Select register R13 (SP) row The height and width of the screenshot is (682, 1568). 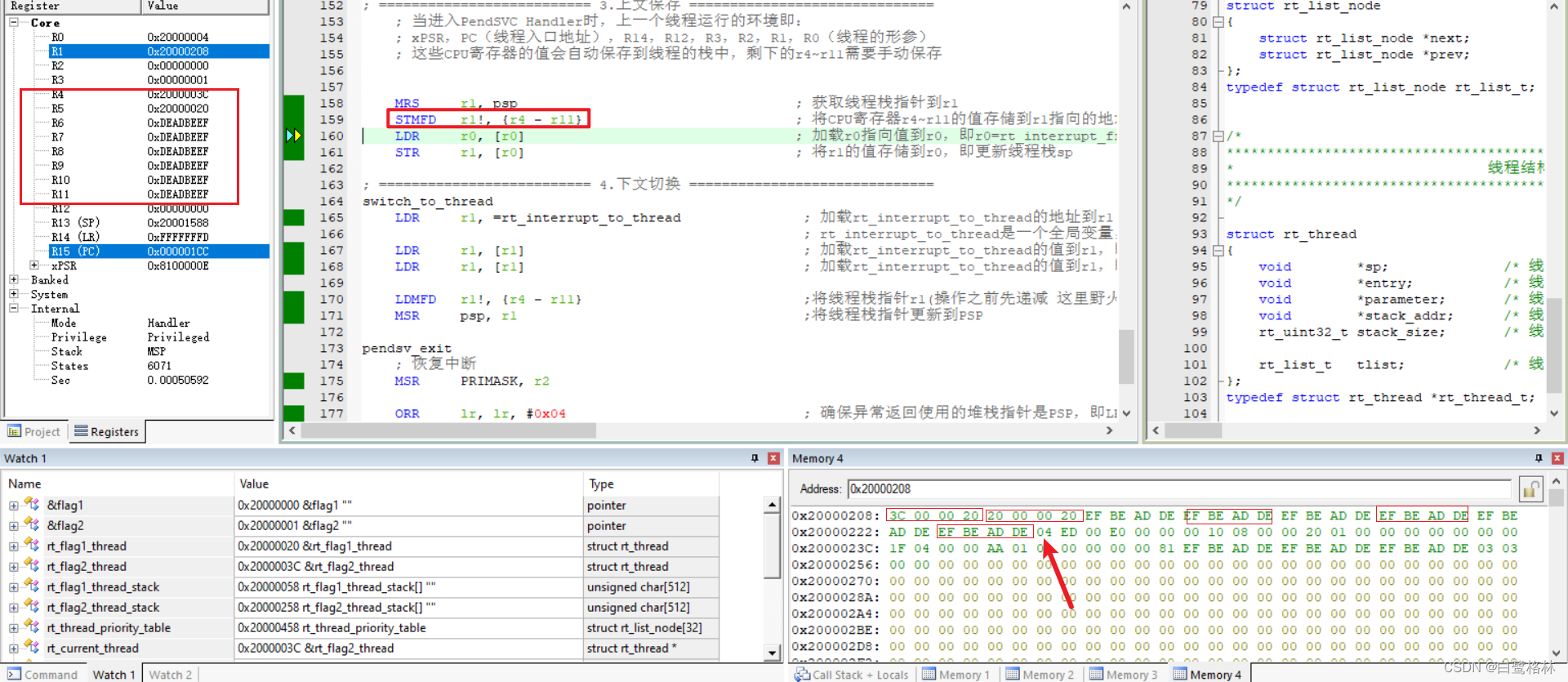(159, 222)
